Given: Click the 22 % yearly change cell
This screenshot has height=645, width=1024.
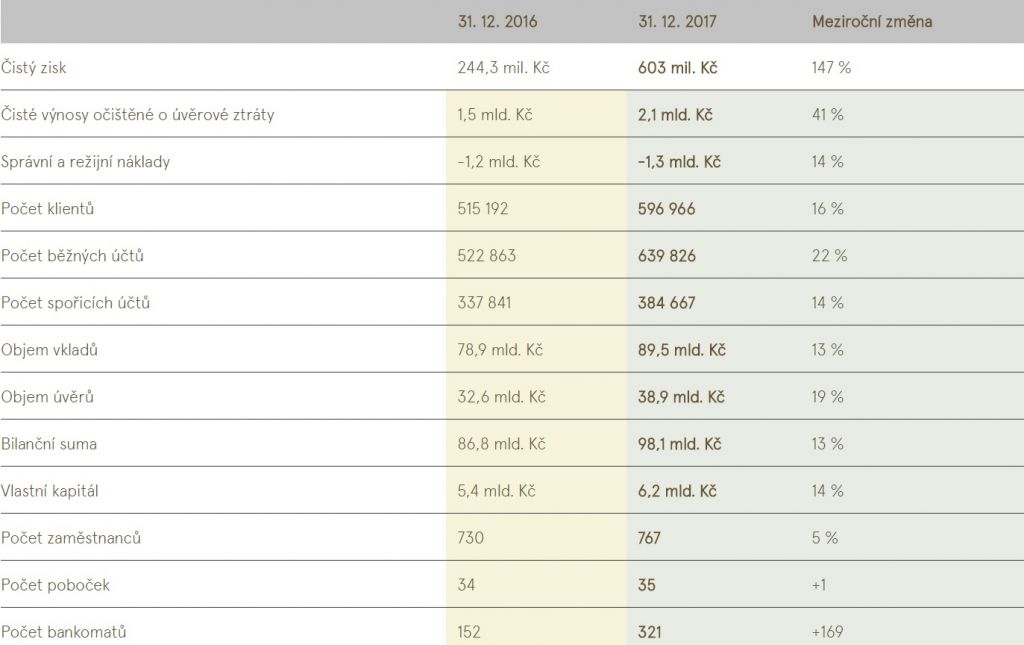Looking at the screenshot, I should click(829, 256).
